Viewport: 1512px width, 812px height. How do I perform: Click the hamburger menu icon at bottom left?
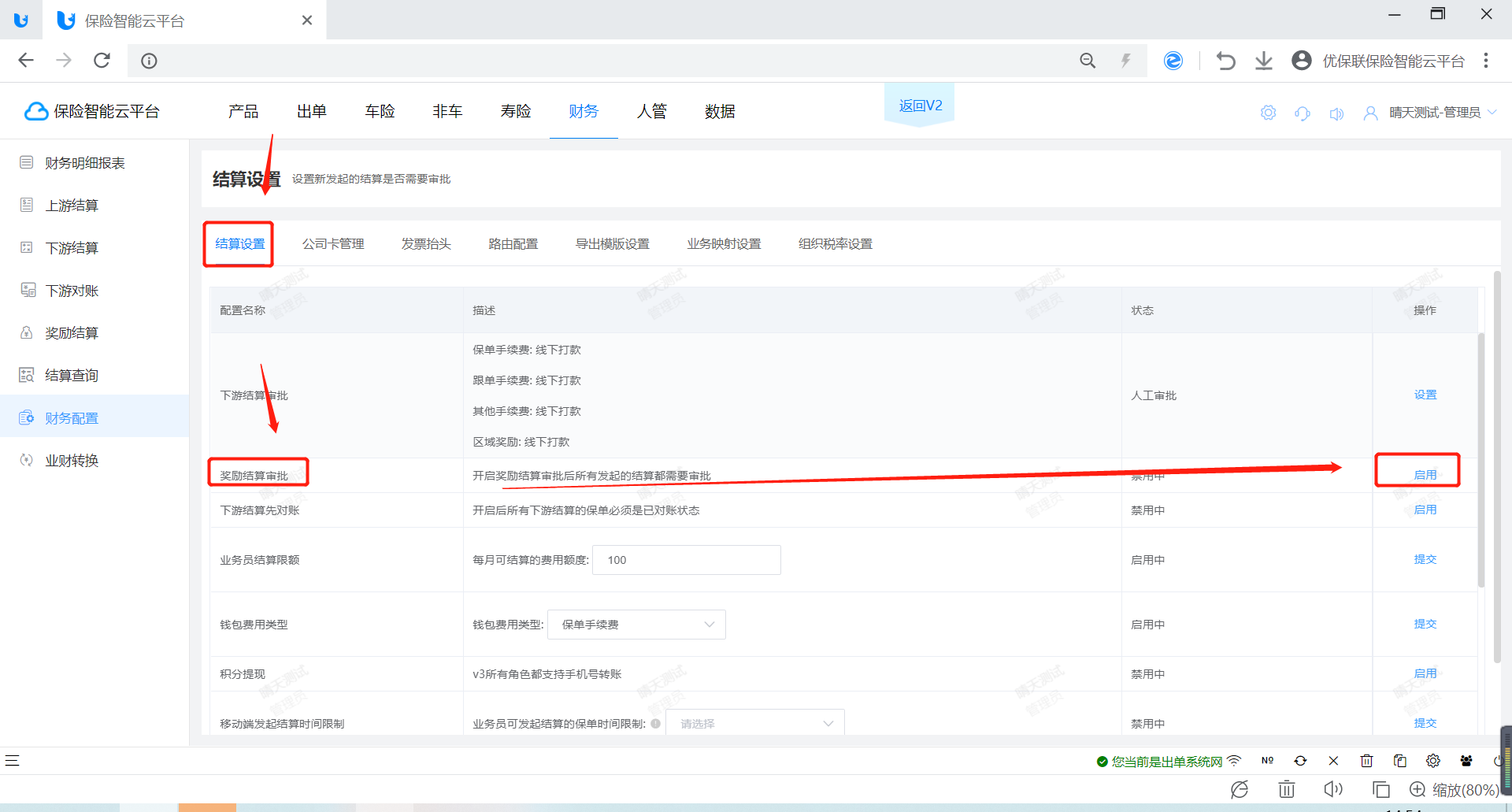point(12,761)
